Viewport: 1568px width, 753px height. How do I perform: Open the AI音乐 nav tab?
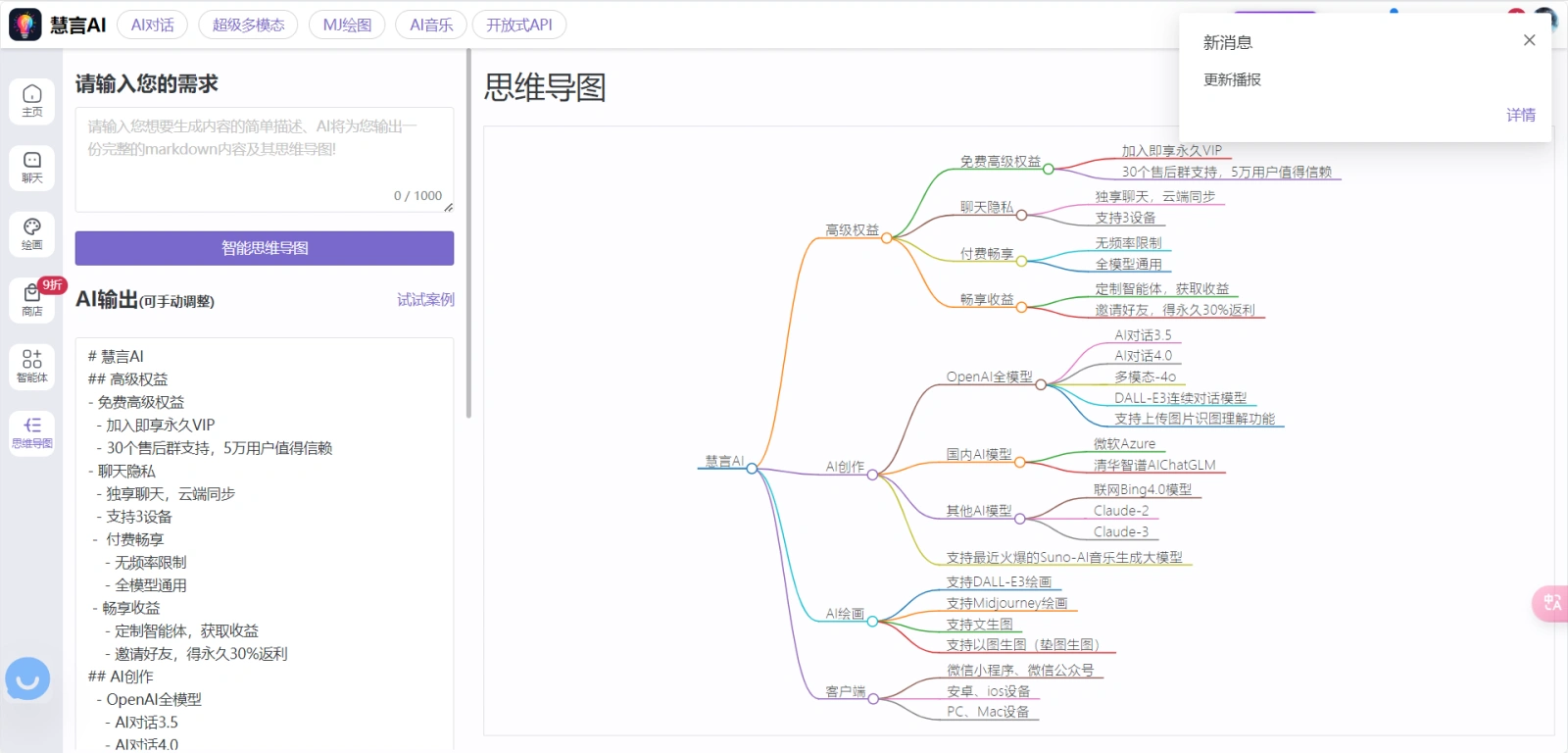[x=431, y=25]
